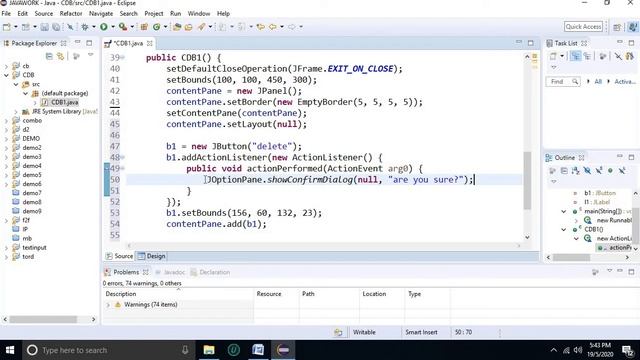This screenshot has height=360, width=640.
Task: Click the Activate link in Task List
Action: tap(625, 82)
